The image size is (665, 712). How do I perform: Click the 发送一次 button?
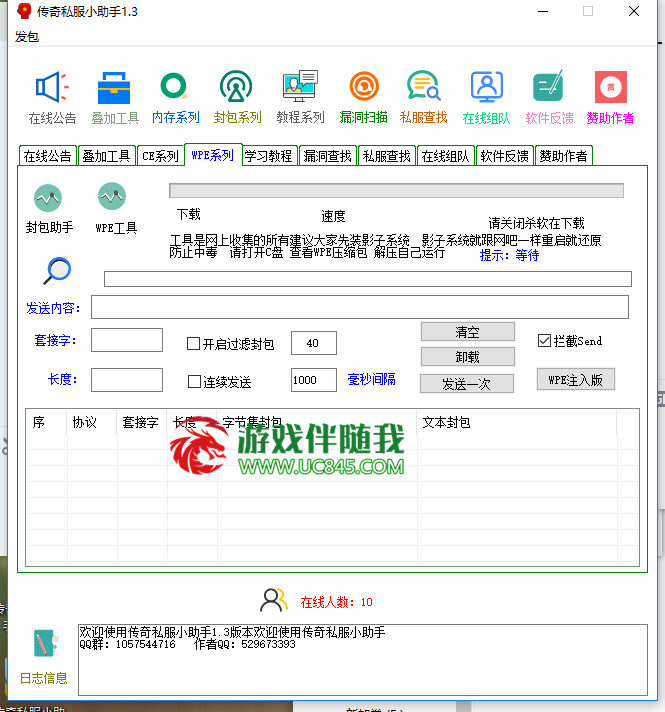pyautogui.click(x=467, y=384)
